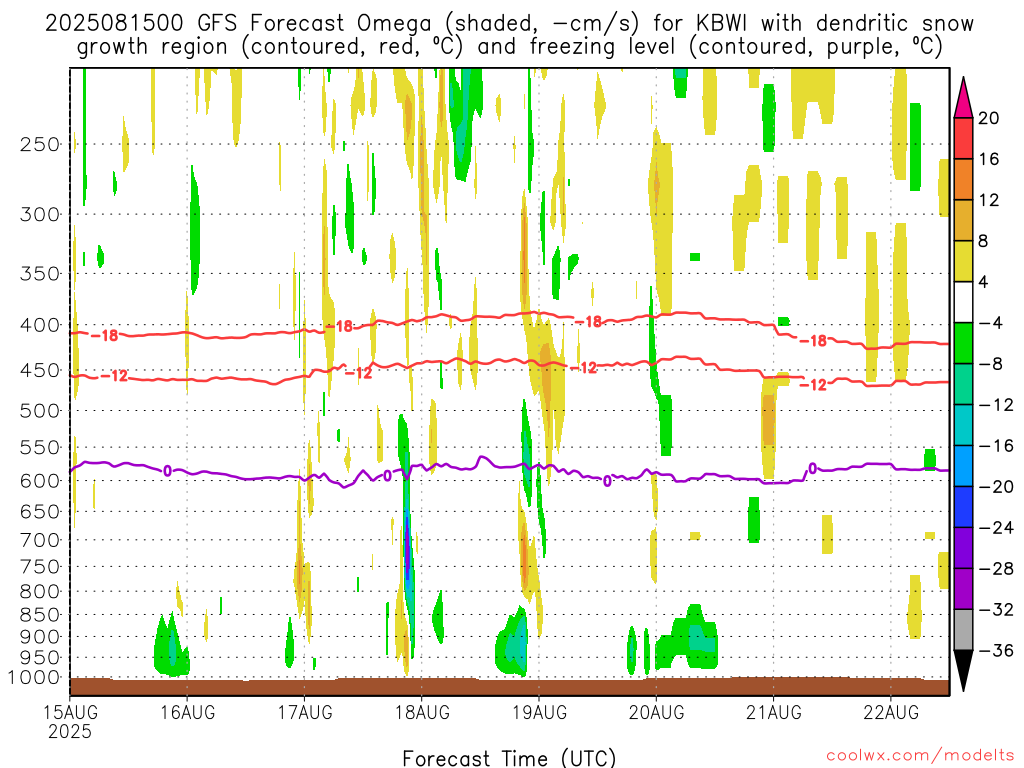Click the chart title first line
The width and height of the screenshot is (1024, 768).
tap(509, 24)
